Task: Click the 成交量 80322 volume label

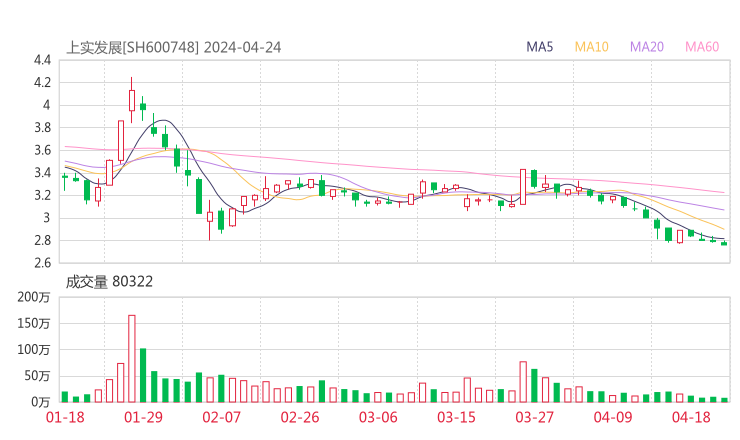Action: coord(109,282)
